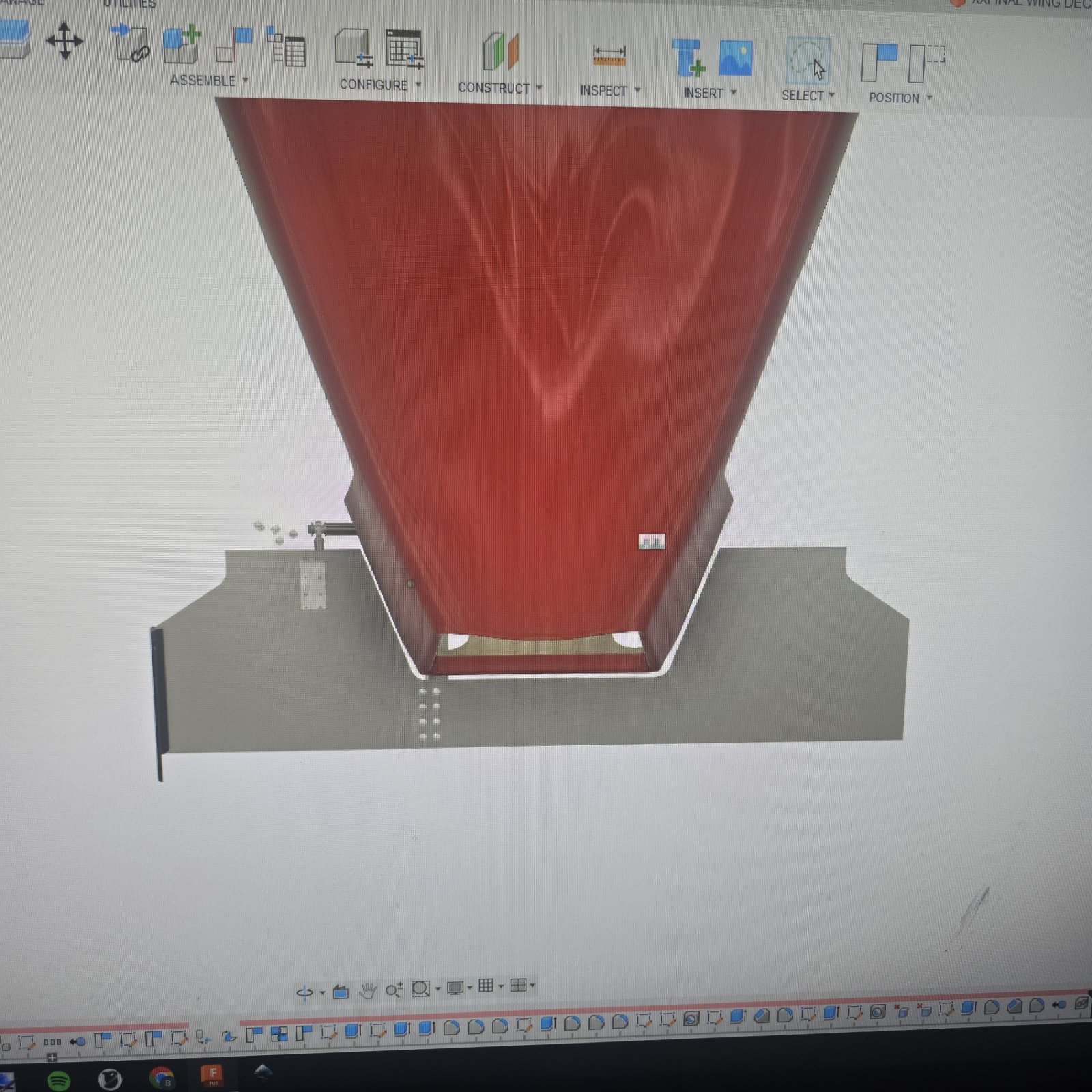
Task: Click the Insert Component link icon
Action: 131,44
